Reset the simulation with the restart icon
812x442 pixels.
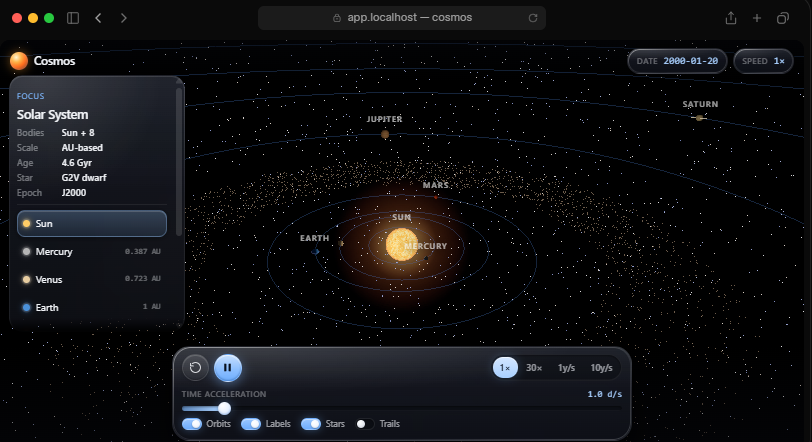pos(195,367)
